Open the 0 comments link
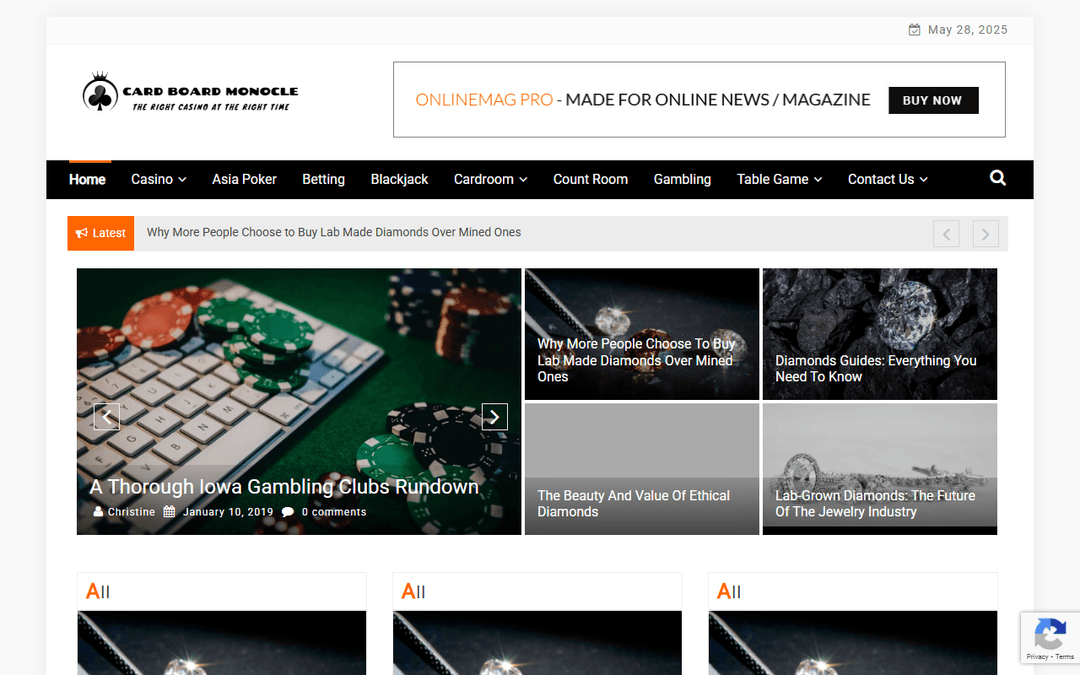 [x=334, y=512]
